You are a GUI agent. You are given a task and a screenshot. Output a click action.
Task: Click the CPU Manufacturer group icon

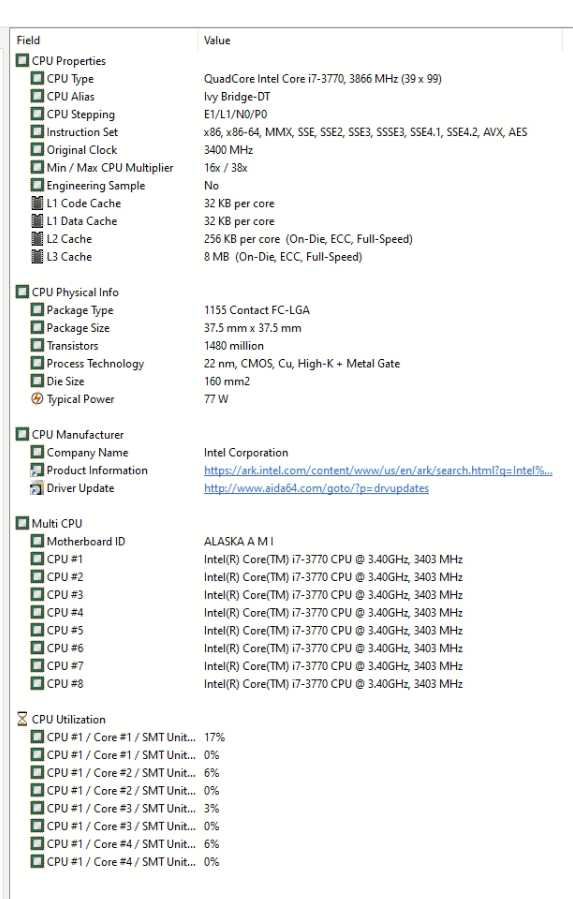pyautogui.click(x=22, y=434)
